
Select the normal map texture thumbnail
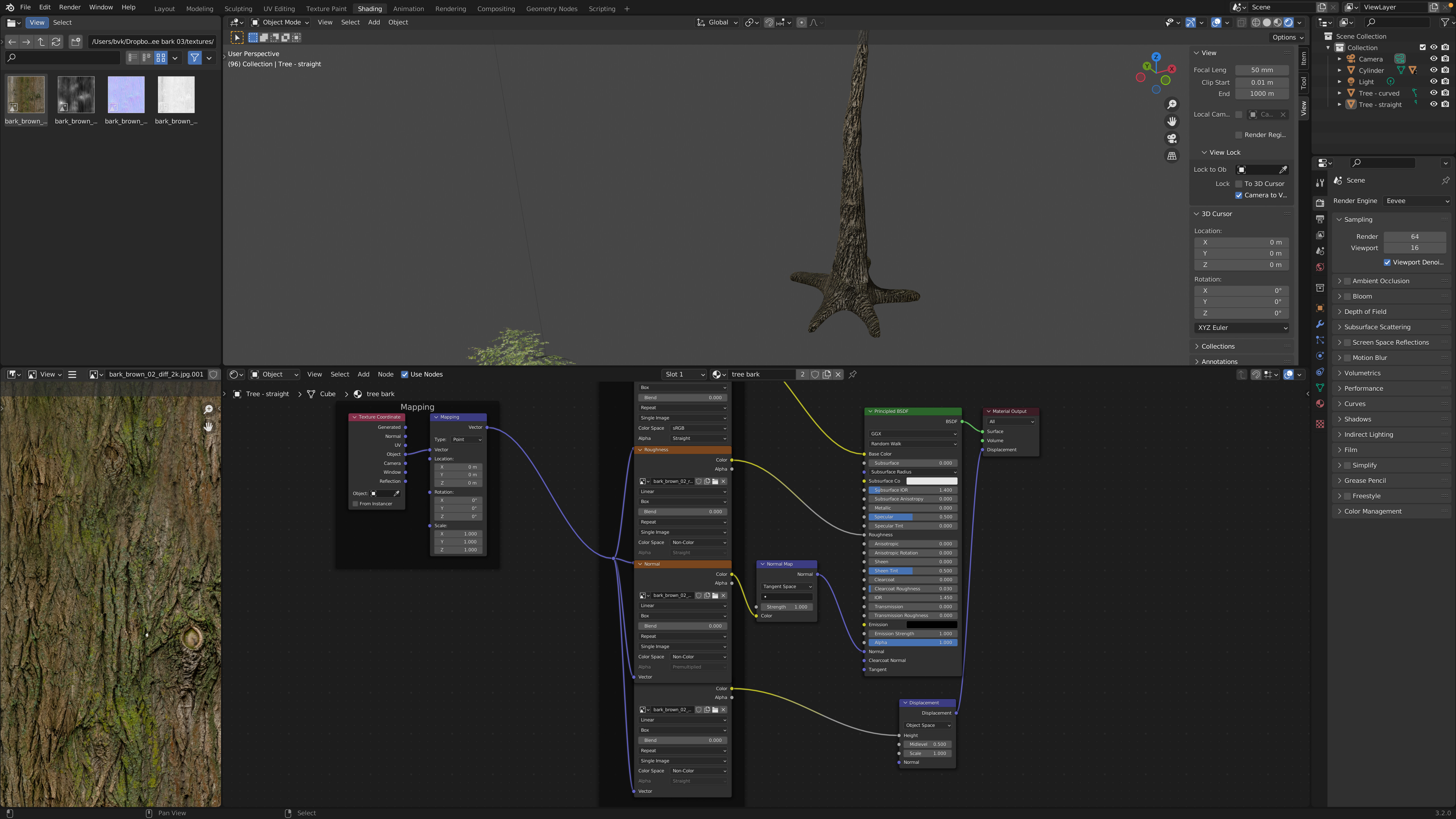click(x=125, y=95)
